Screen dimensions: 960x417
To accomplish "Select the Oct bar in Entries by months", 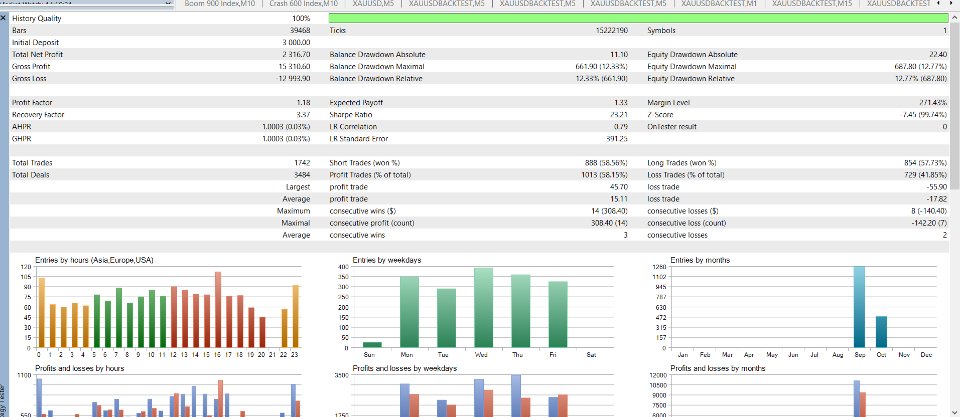I will click(881, 332).
